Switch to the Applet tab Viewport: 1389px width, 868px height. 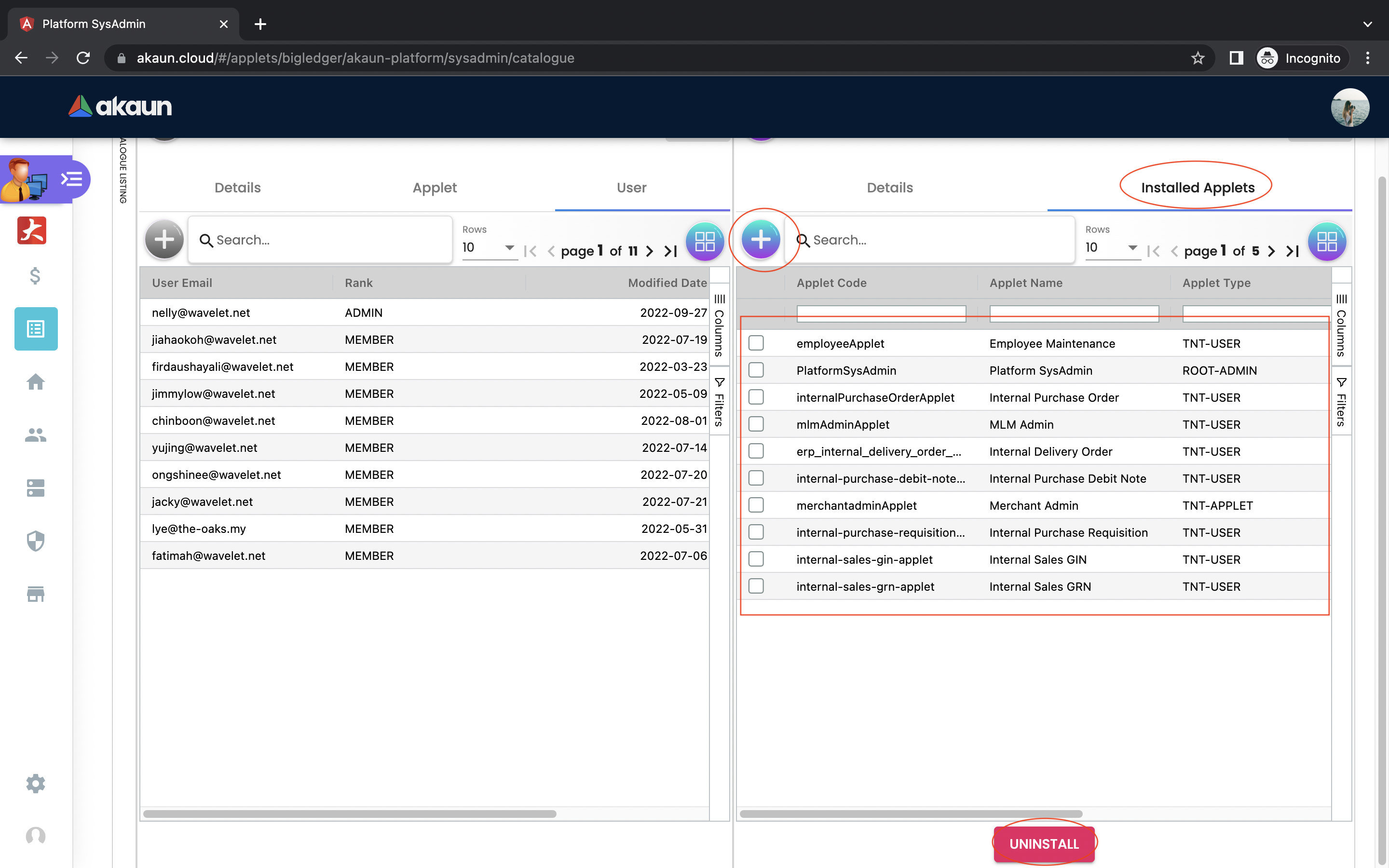(435, 188)
